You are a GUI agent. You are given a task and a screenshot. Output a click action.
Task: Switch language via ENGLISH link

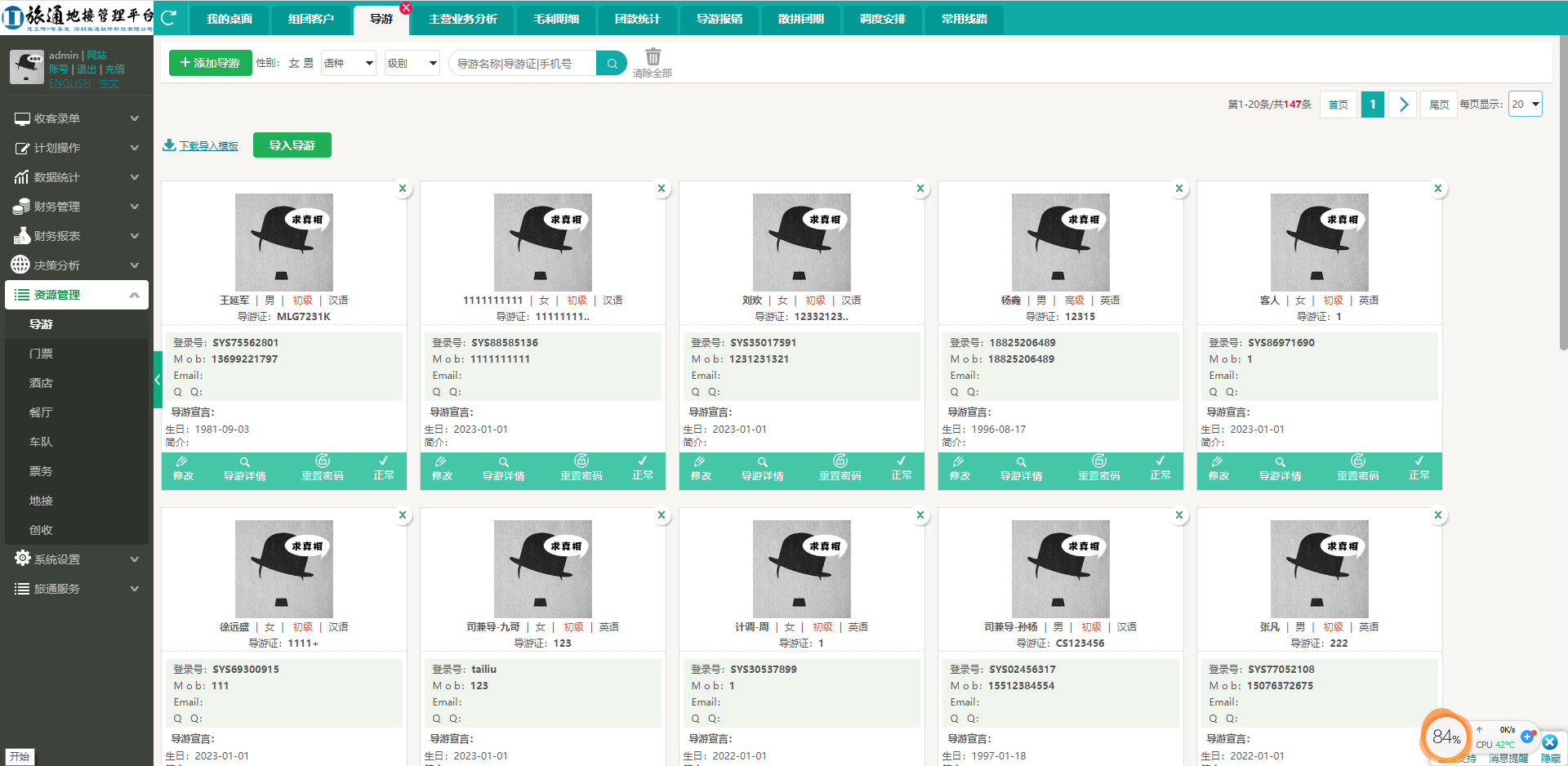tap(70, 83)
